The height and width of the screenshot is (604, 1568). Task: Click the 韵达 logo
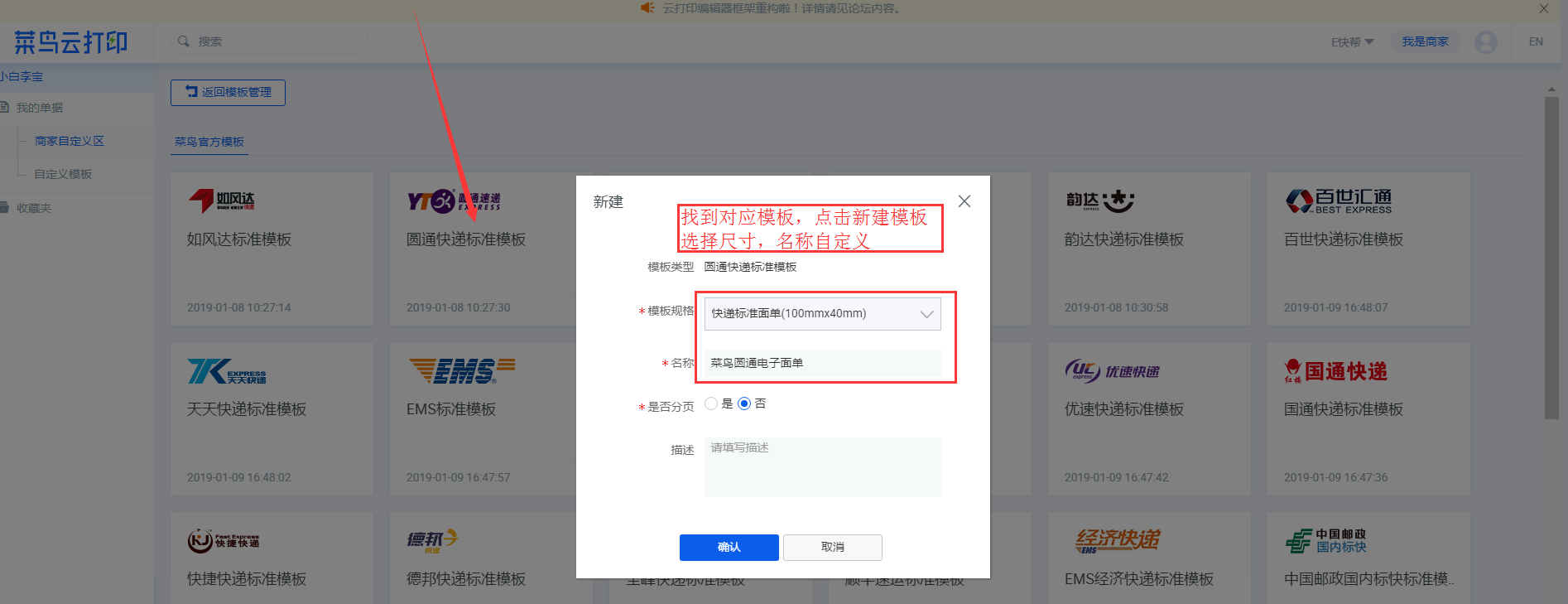pyautogui.click(x=1100, y=201)
